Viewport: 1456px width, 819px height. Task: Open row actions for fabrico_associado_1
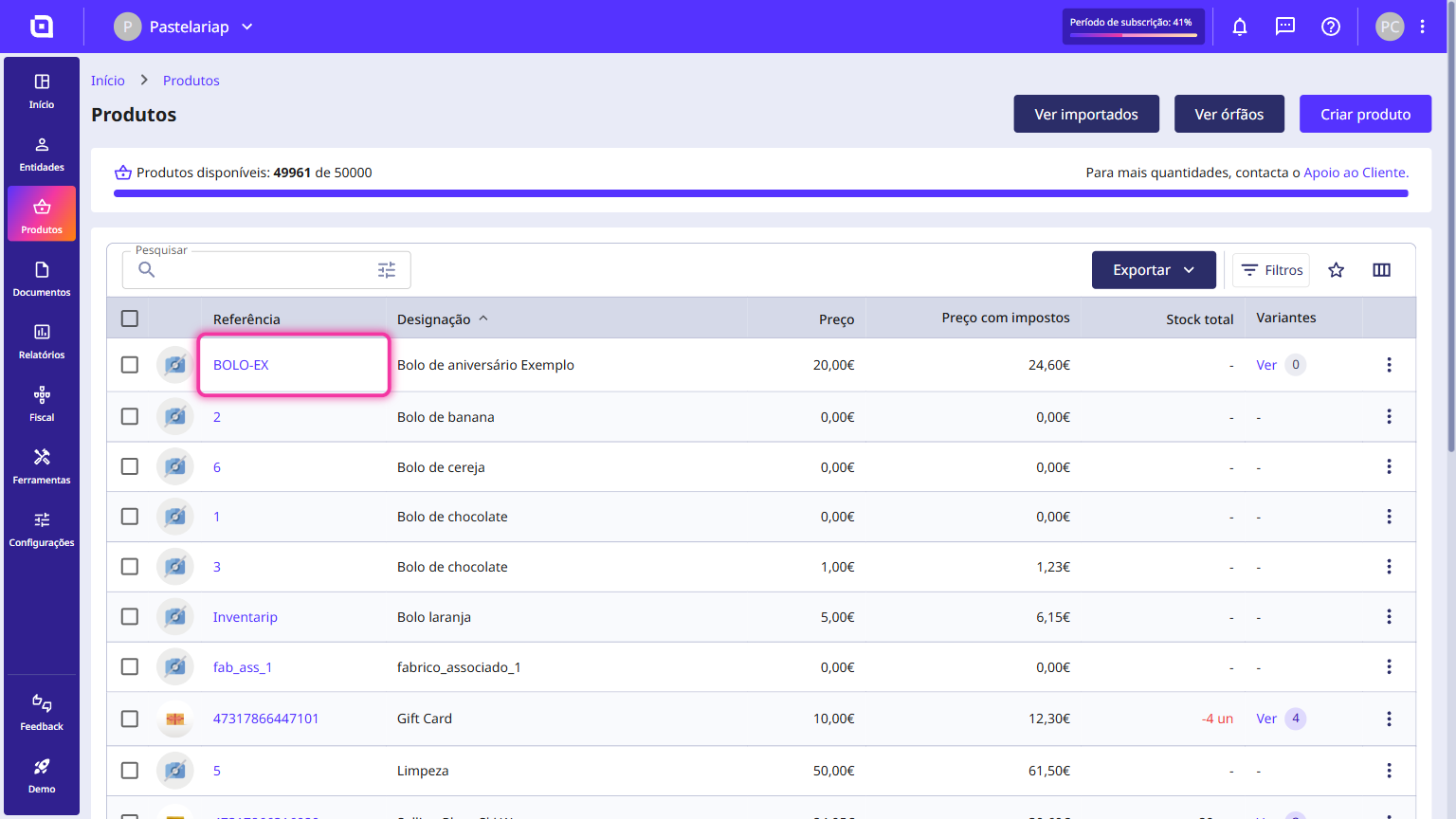(1389, 667)
